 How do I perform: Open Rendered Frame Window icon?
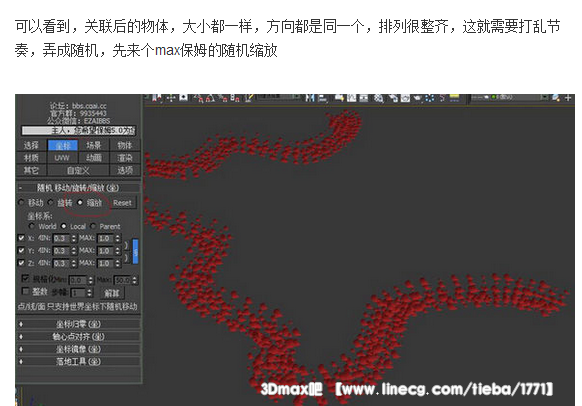pyautogui.click(x=405, y=98)
